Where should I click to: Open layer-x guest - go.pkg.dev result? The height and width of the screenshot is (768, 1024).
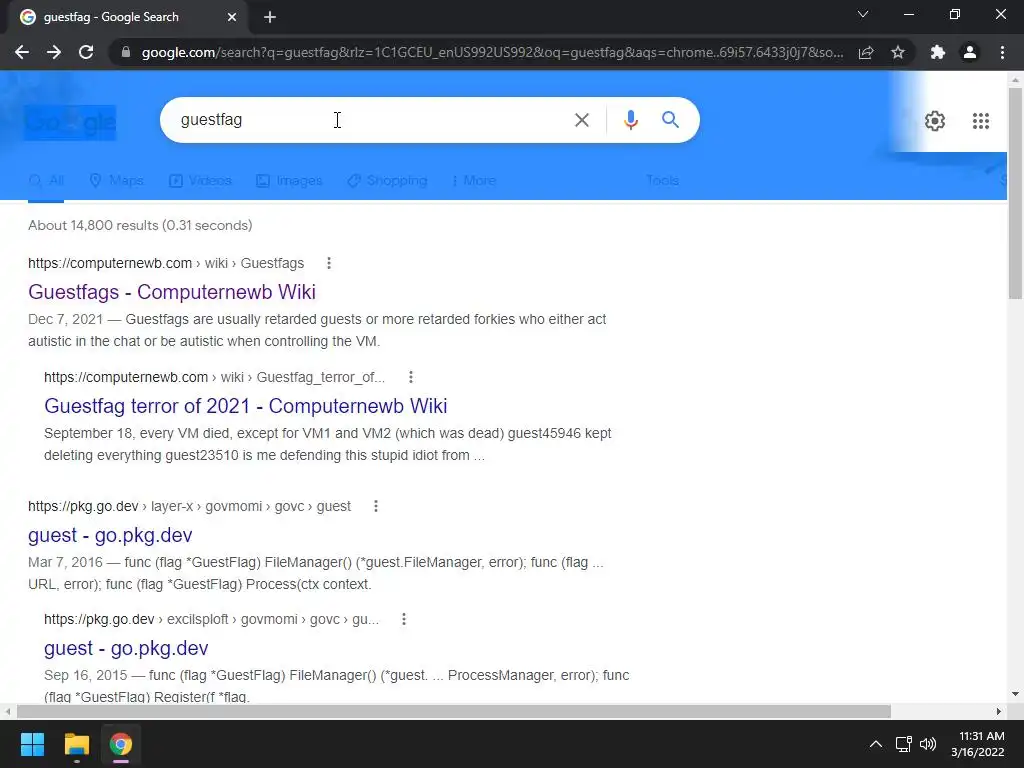(x=110, y=535)
